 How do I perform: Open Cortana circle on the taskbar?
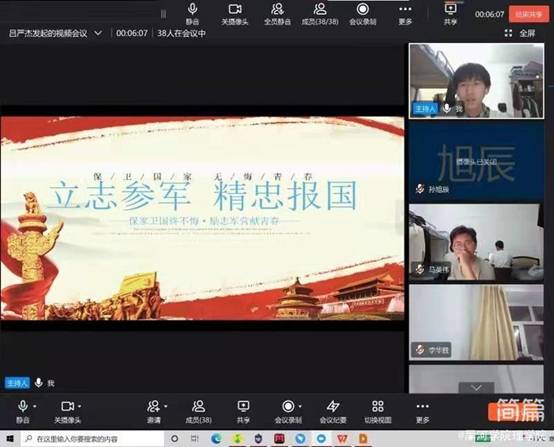click(175, 439)
